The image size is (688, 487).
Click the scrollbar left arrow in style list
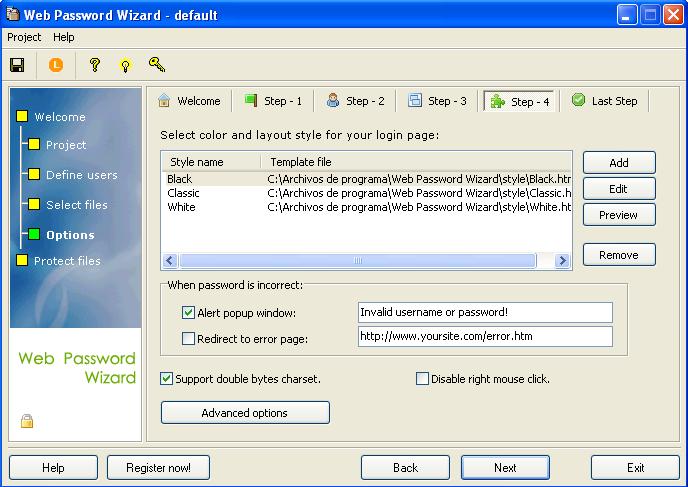pos(170,261)
